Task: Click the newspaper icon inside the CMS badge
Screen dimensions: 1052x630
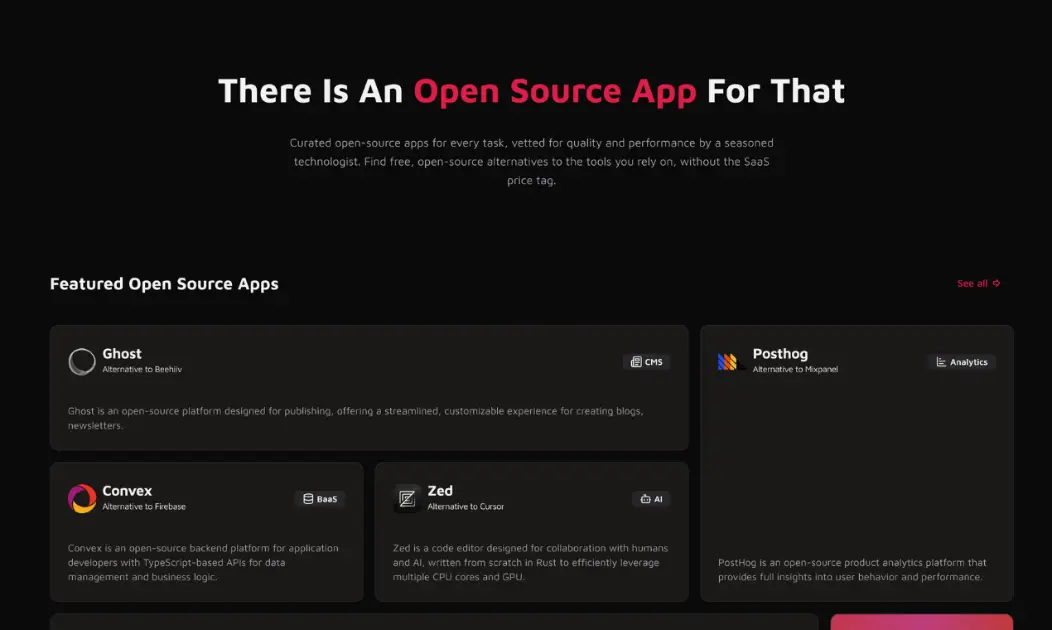Action: tap(637, 362)
